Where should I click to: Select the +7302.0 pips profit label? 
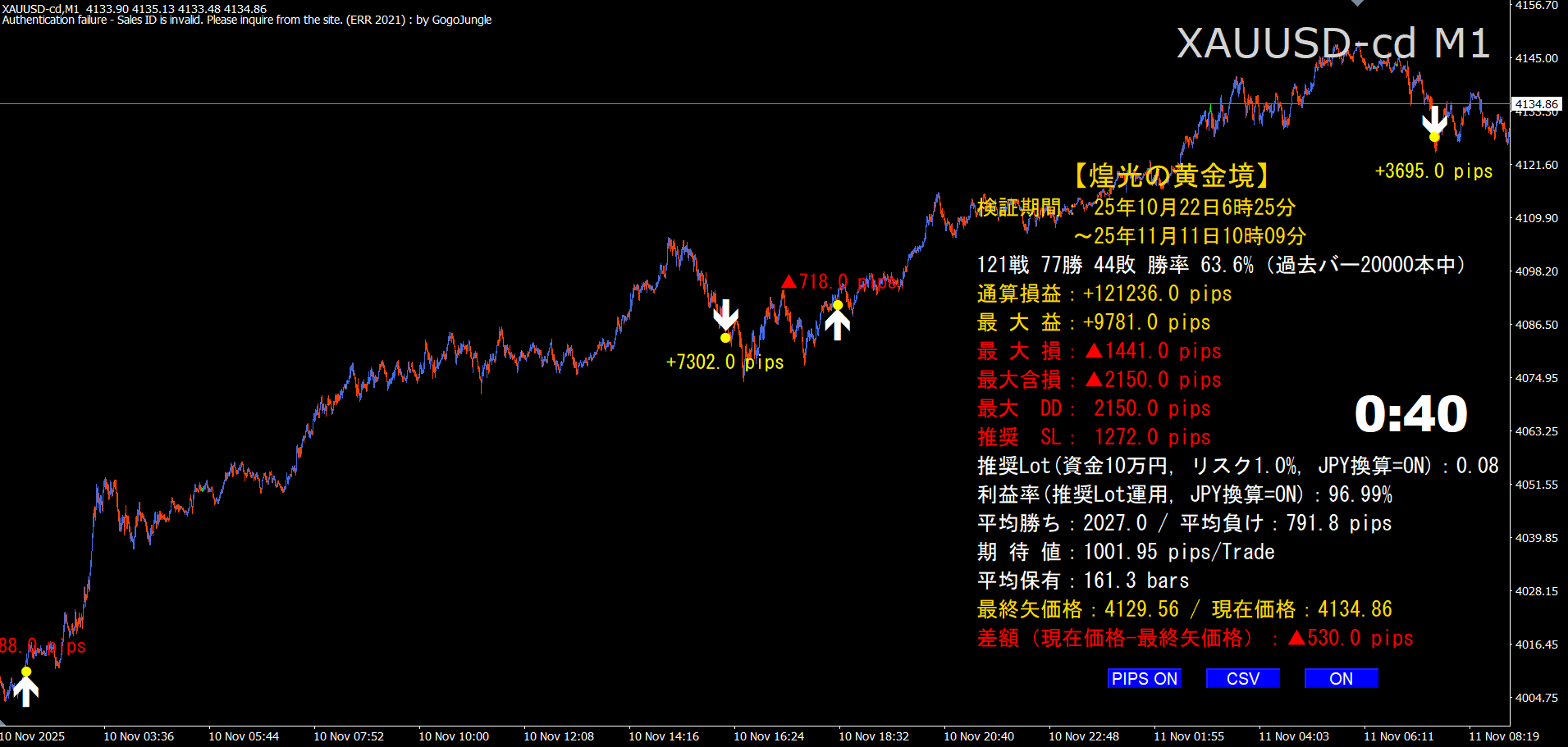pos(725,362)
